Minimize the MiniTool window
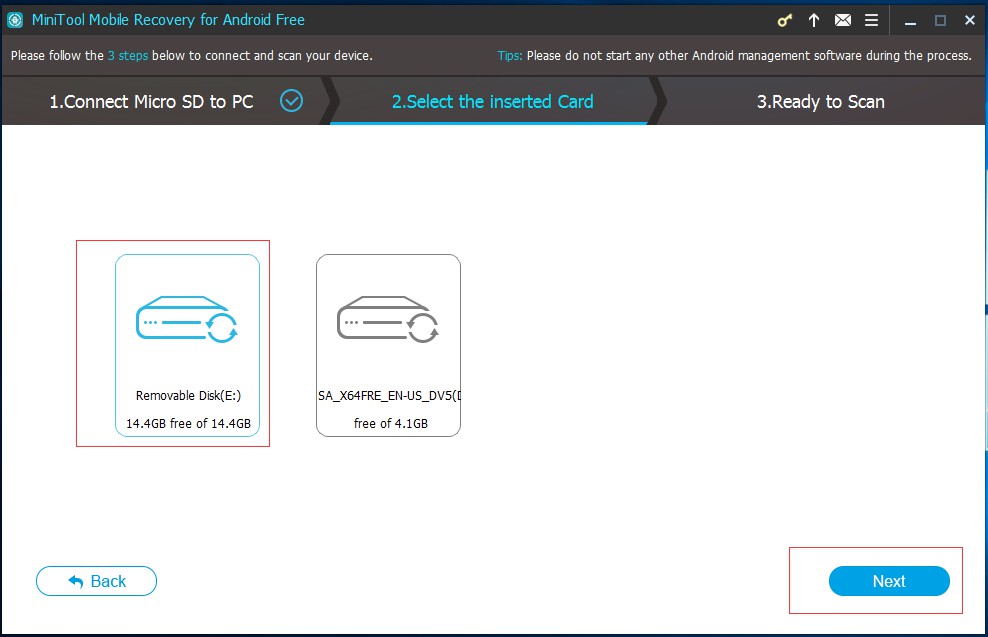 [910, 21]
